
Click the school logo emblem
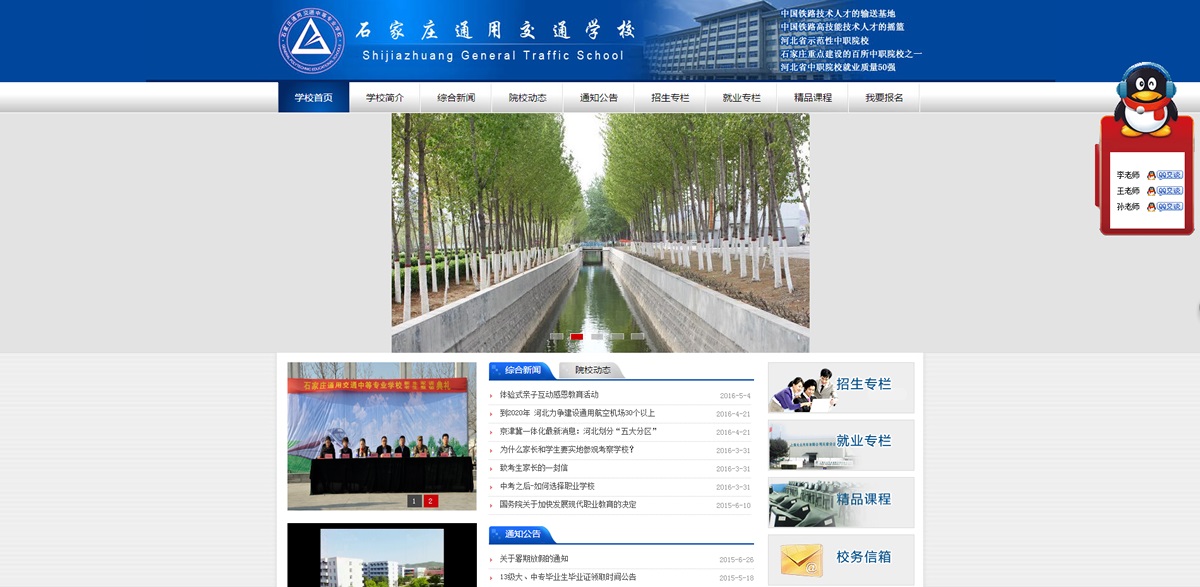pyautogui.click(x=312, y=42)
